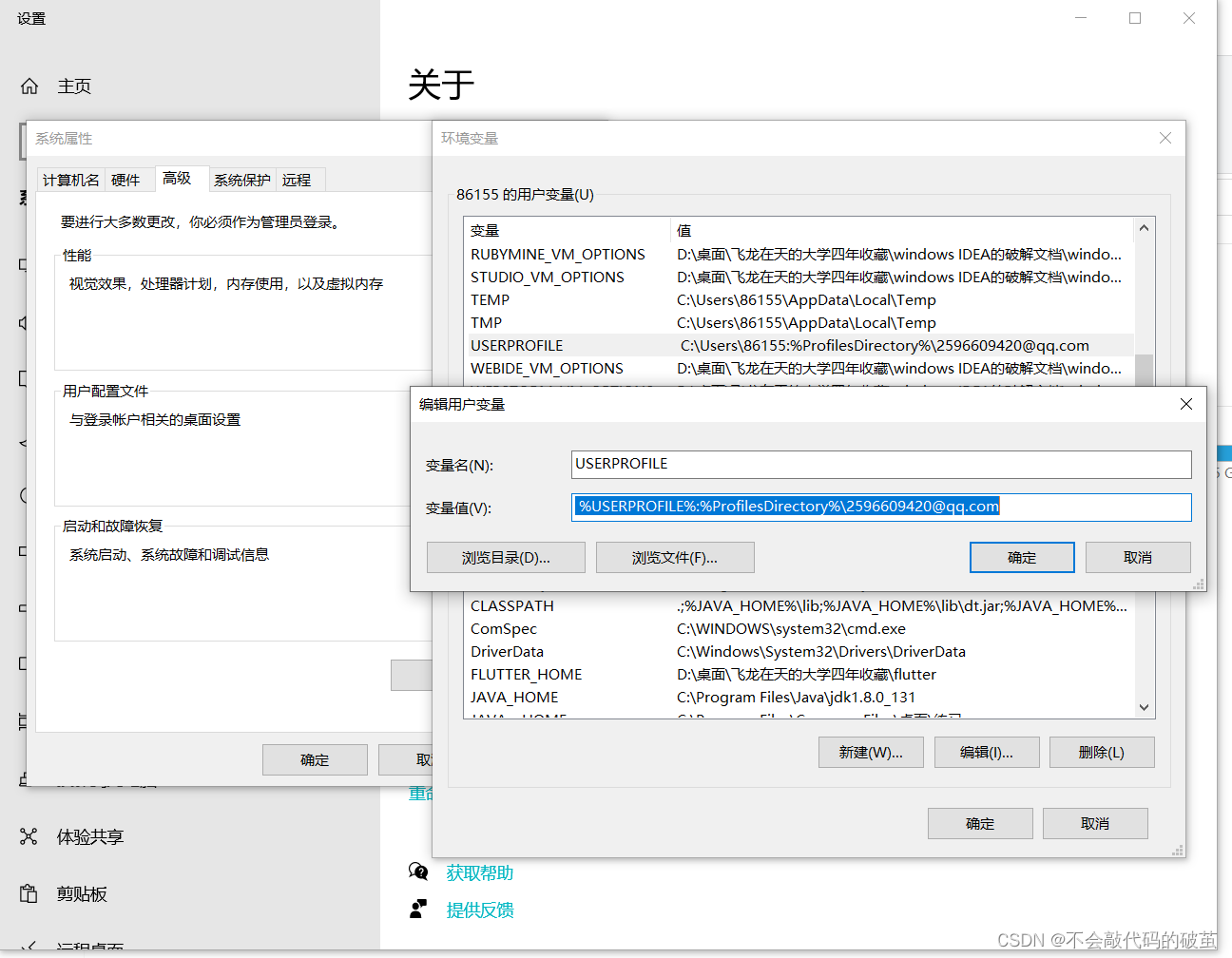Select the CLASSPATH system variable
This screenshot has height=958, width=1232.
(x=799, y=606)
